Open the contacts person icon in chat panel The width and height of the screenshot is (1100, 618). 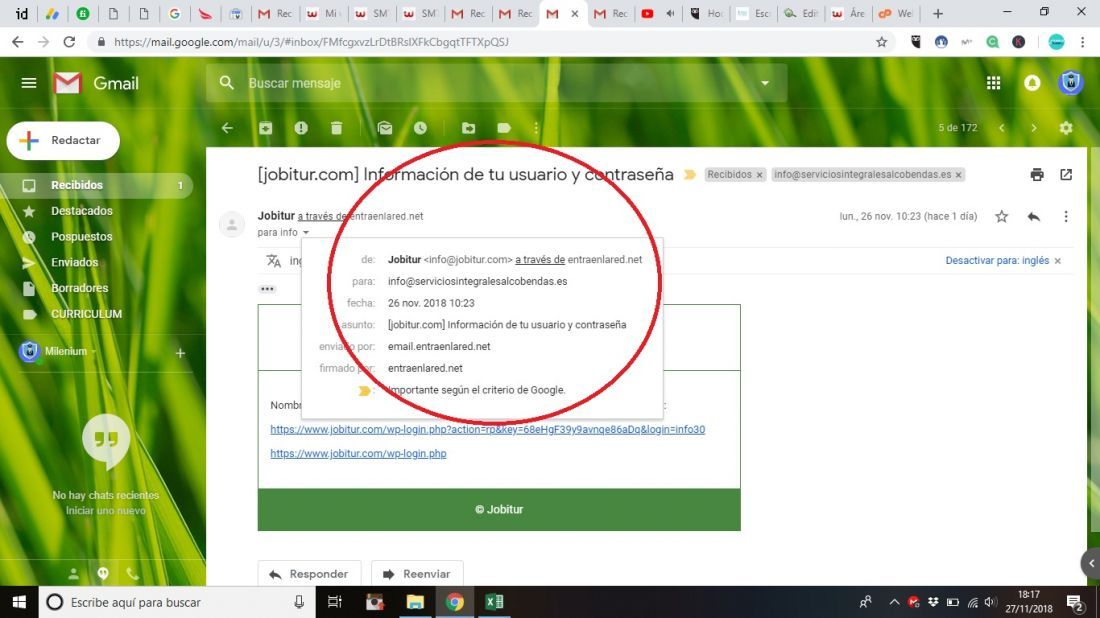pyautogui.click(x=74, y=574)
